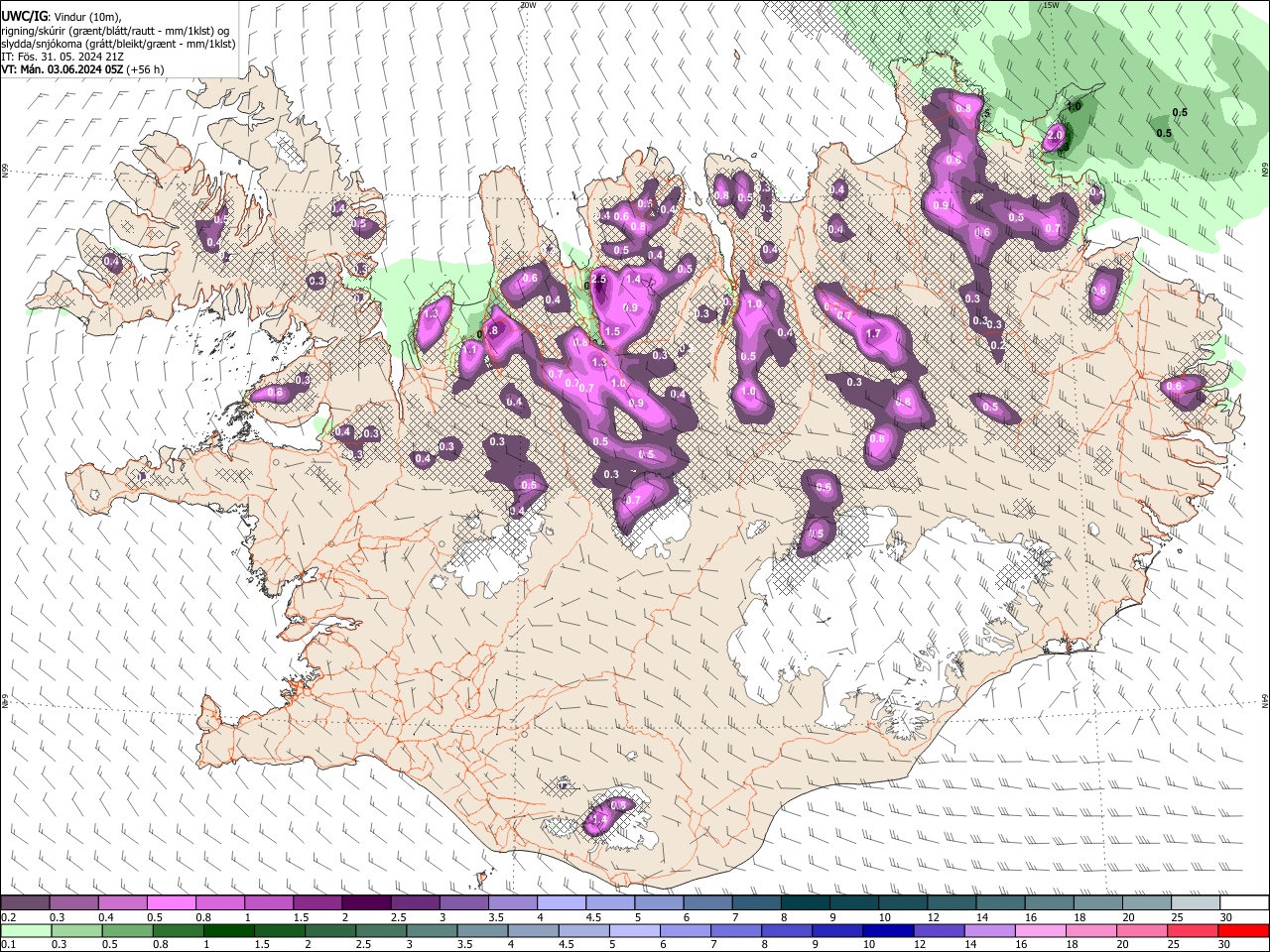The image size is (1270, 952).
Task: Click the '2.0' value in the green rain area
Action: pos(1056,134)
